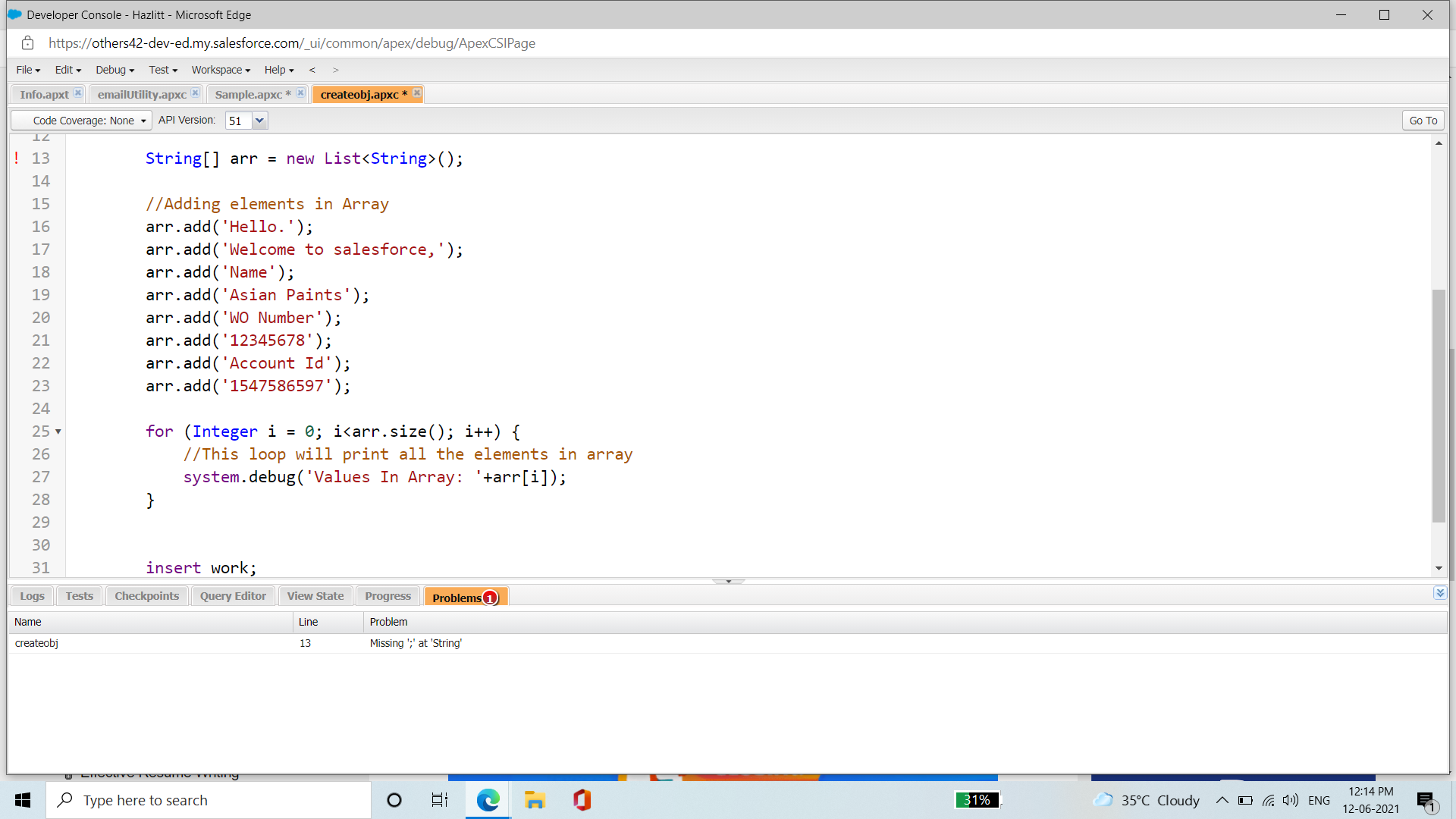1456x819 pixels.
Task: Click the red error count badge on Problems
Action: (490, 597)
